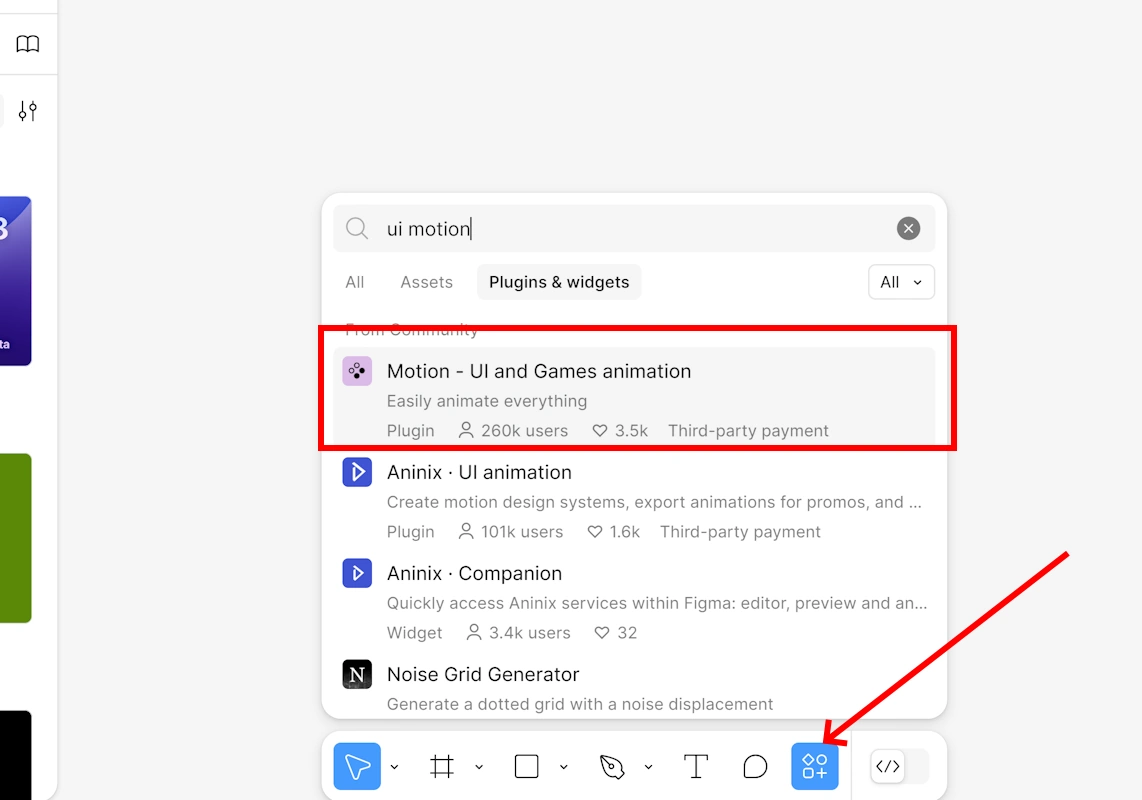Click 'Easily animate everything' description

487,401
